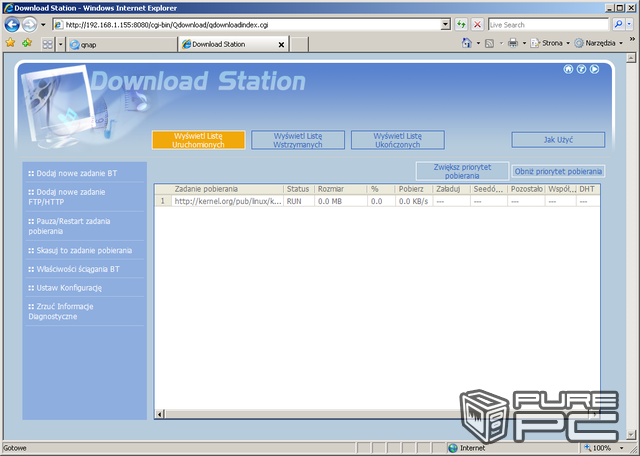Open the recent pages dropdown arrow

click(43, 25)
